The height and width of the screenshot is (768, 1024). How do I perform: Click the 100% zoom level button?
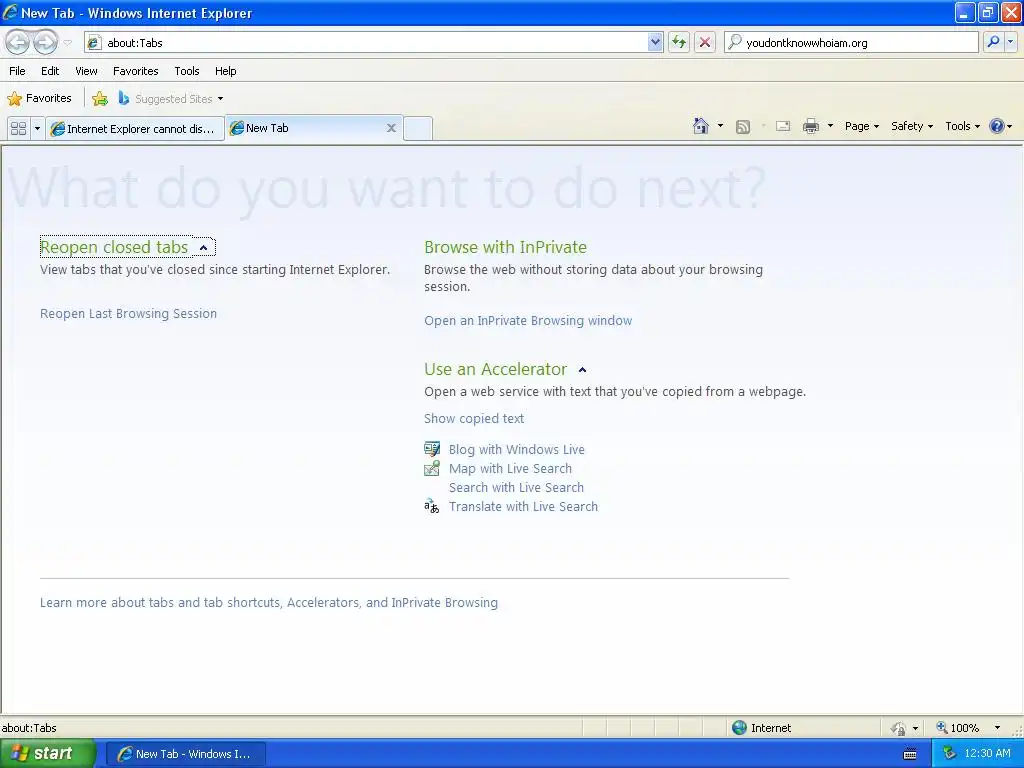tap(958, 728)
